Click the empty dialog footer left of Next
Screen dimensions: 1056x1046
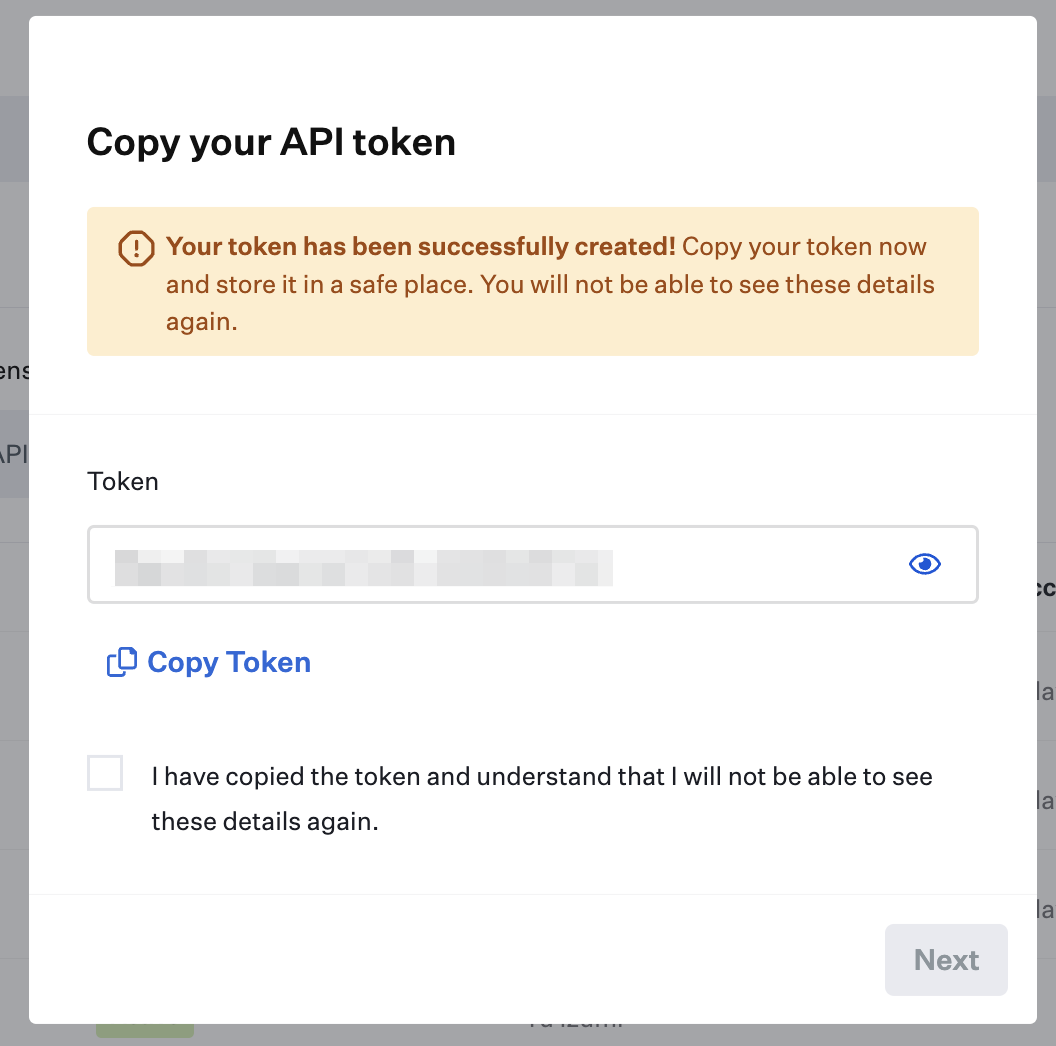click(x=450, y=960)
